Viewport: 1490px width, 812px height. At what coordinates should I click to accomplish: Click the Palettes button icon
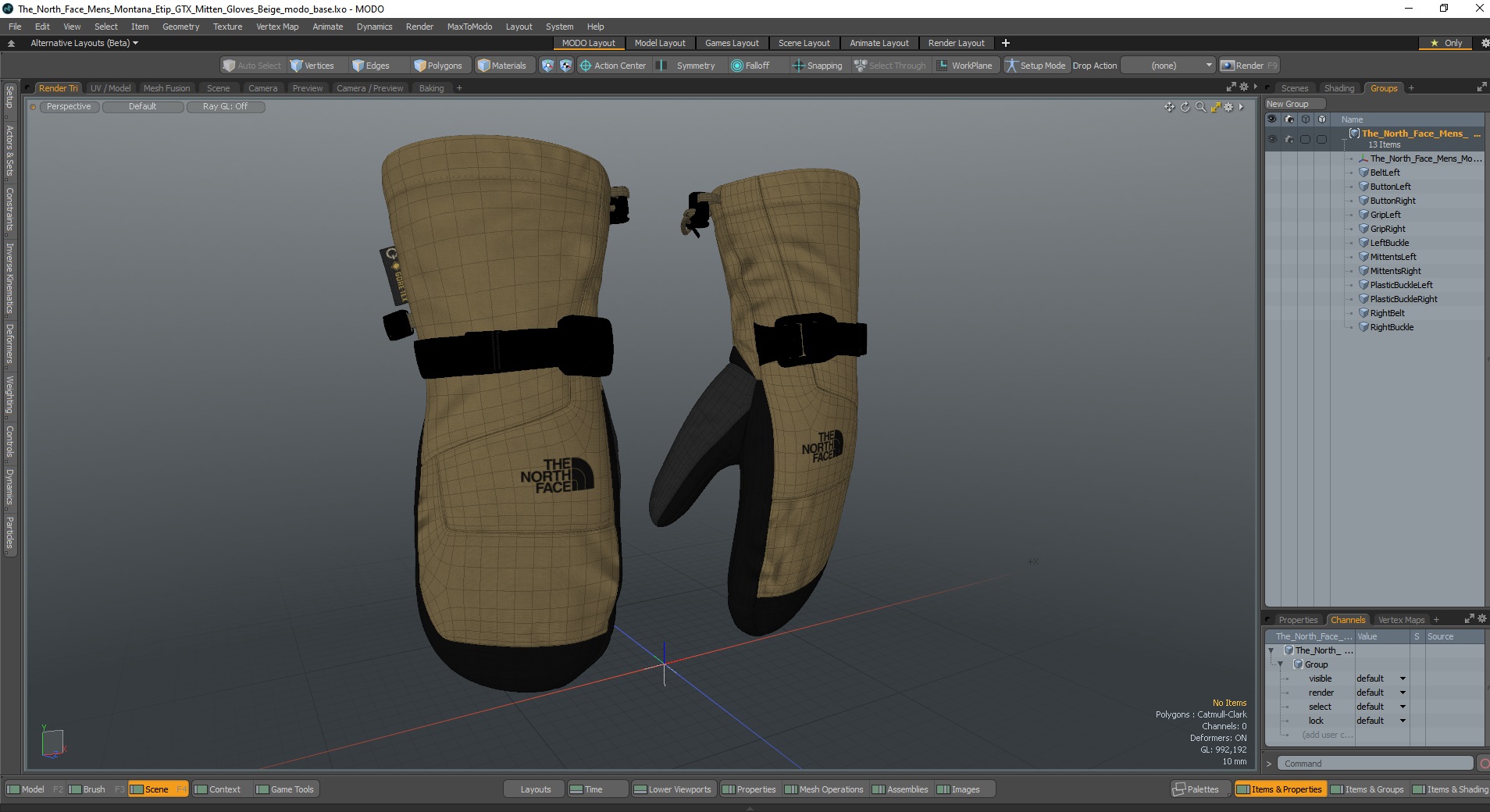1179,789
